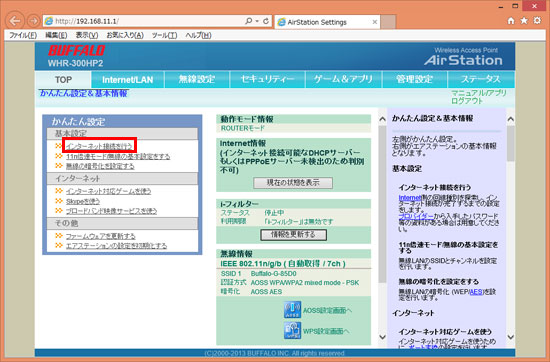Open ヘルプ(H) menu
The image size is (550, 362).
click(x=198, y=35)
